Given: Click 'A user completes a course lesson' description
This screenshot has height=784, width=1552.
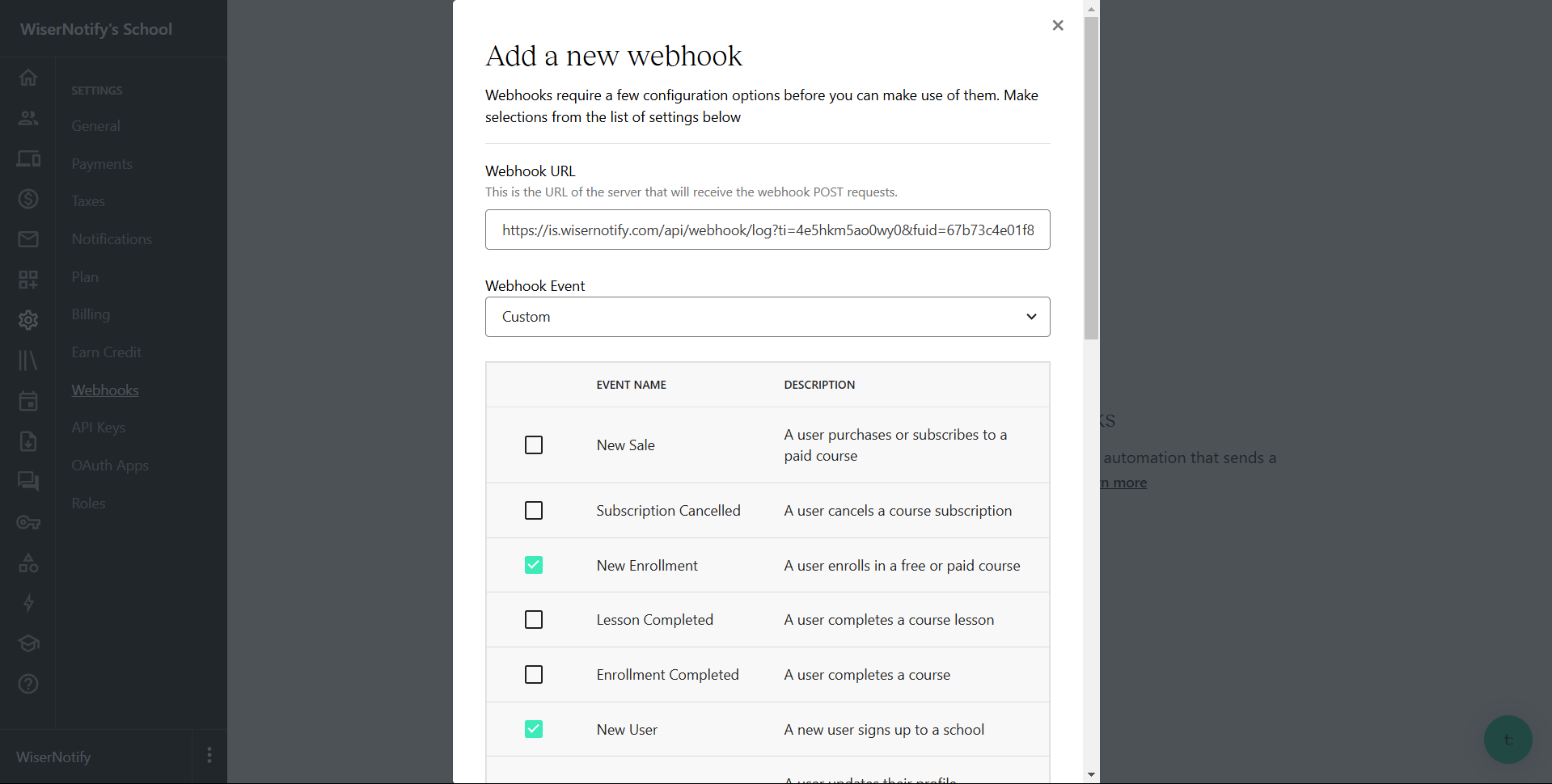Looking at the screenshot, I should tap(889, 620).
